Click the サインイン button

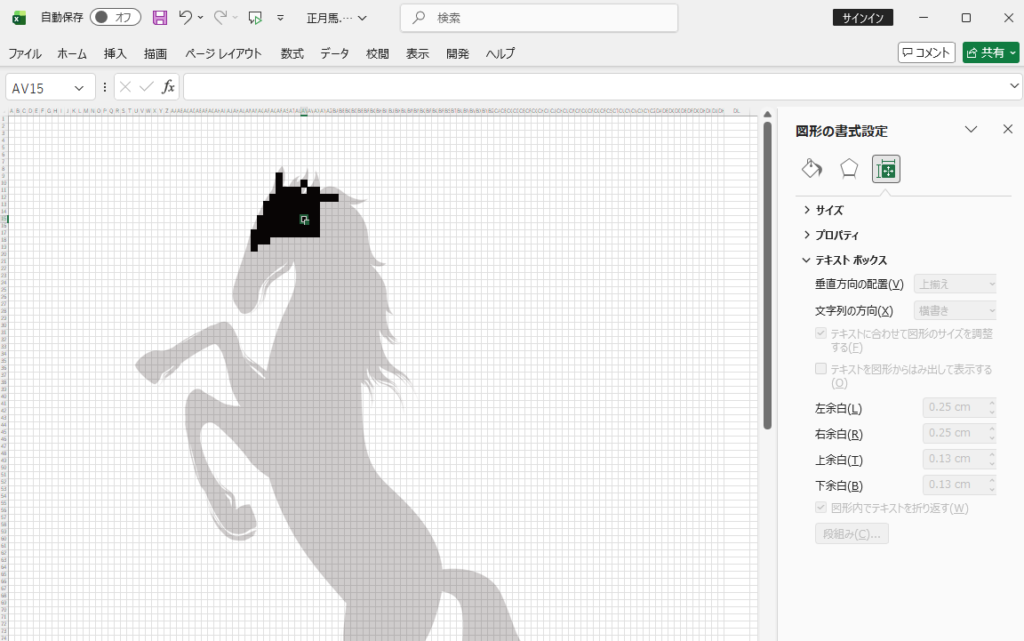point(862,18)
